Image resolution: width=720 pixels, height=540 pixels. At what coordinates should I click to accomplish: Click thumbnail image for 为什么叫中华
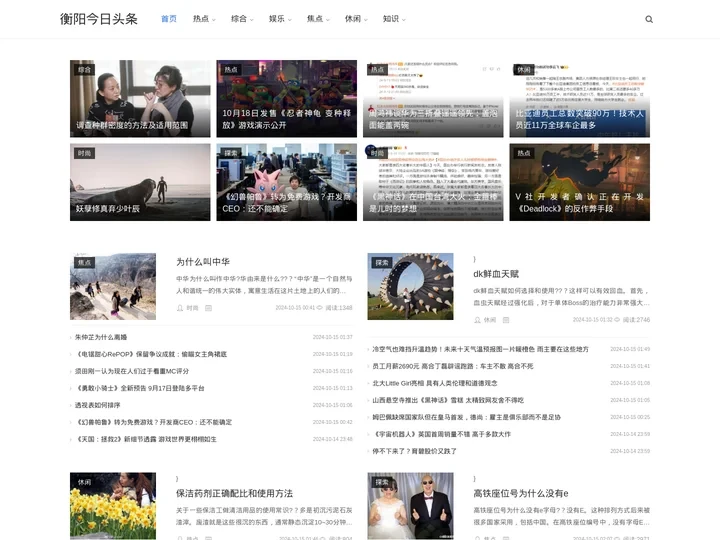[x=113, y=287]
